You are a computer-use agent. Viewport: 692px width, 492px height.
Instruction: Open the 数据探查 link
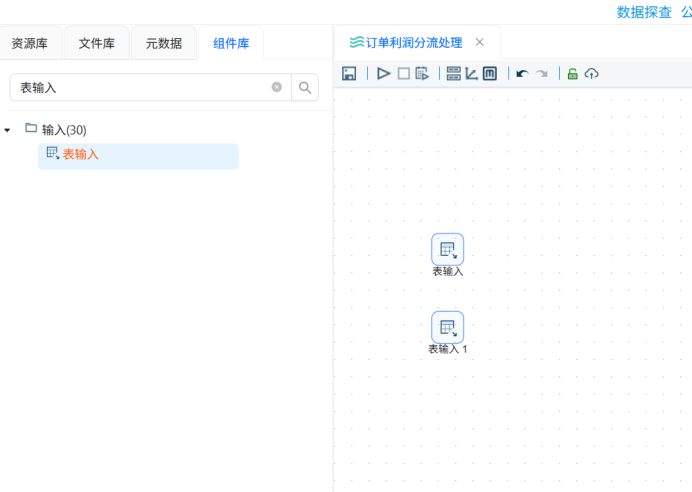[x=644, y=12]
